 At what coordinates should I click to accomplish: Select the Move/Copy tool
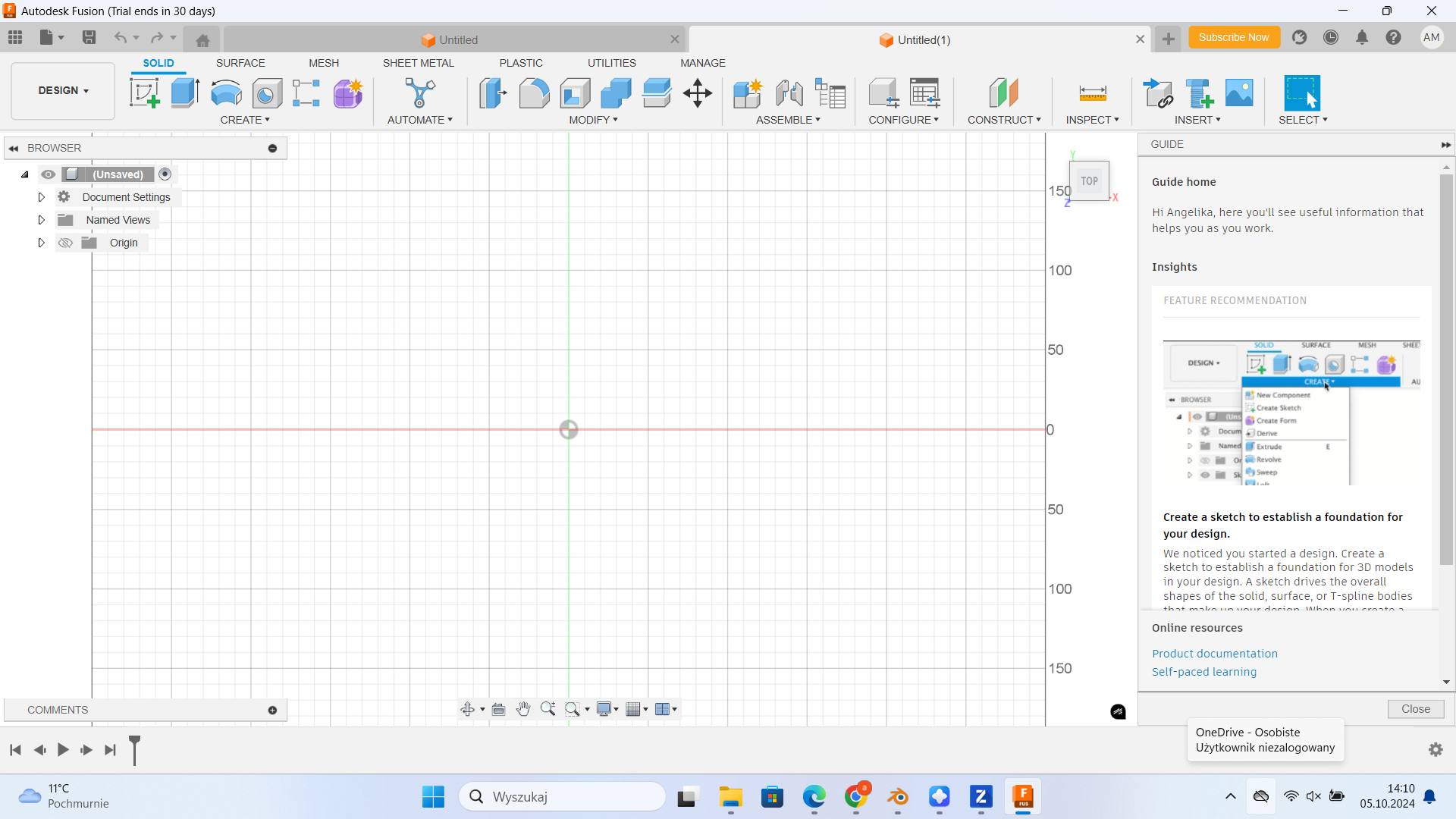click(x=697, y=93)
